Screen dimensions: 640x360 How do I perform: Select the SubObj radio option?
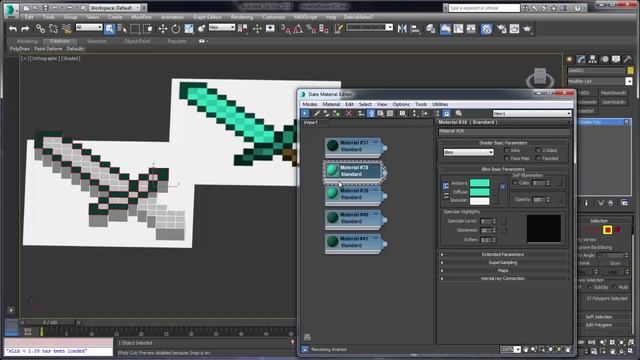coord(589,287)
